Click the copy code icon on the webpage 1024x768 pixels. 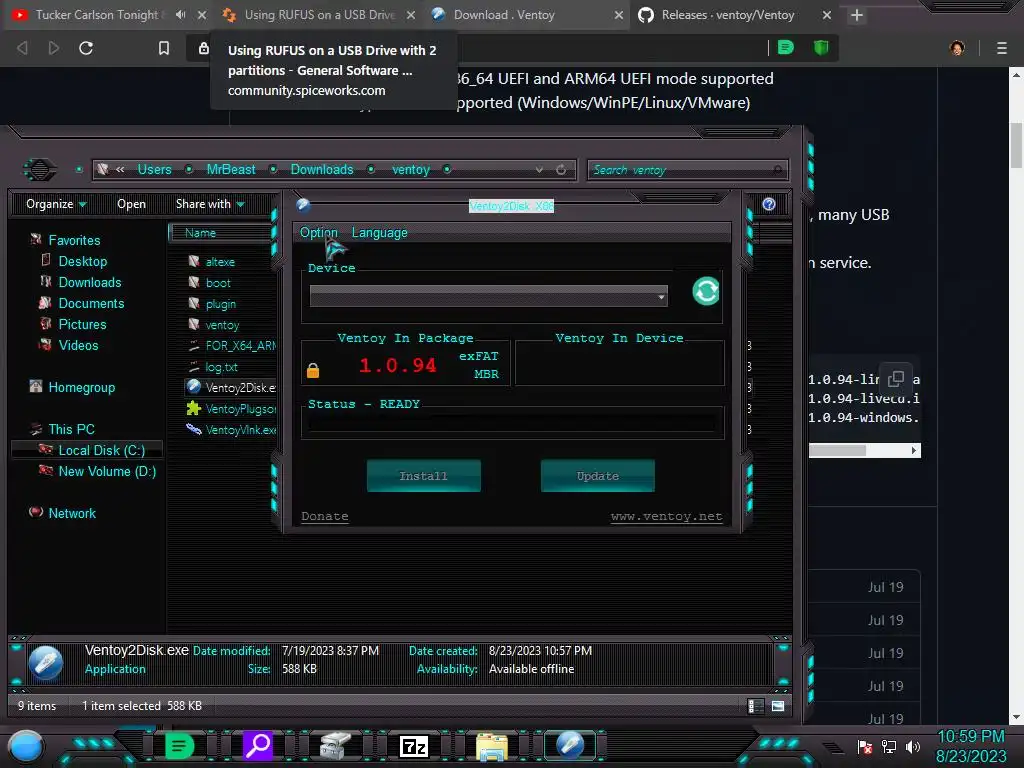click(x=896, y=378)
